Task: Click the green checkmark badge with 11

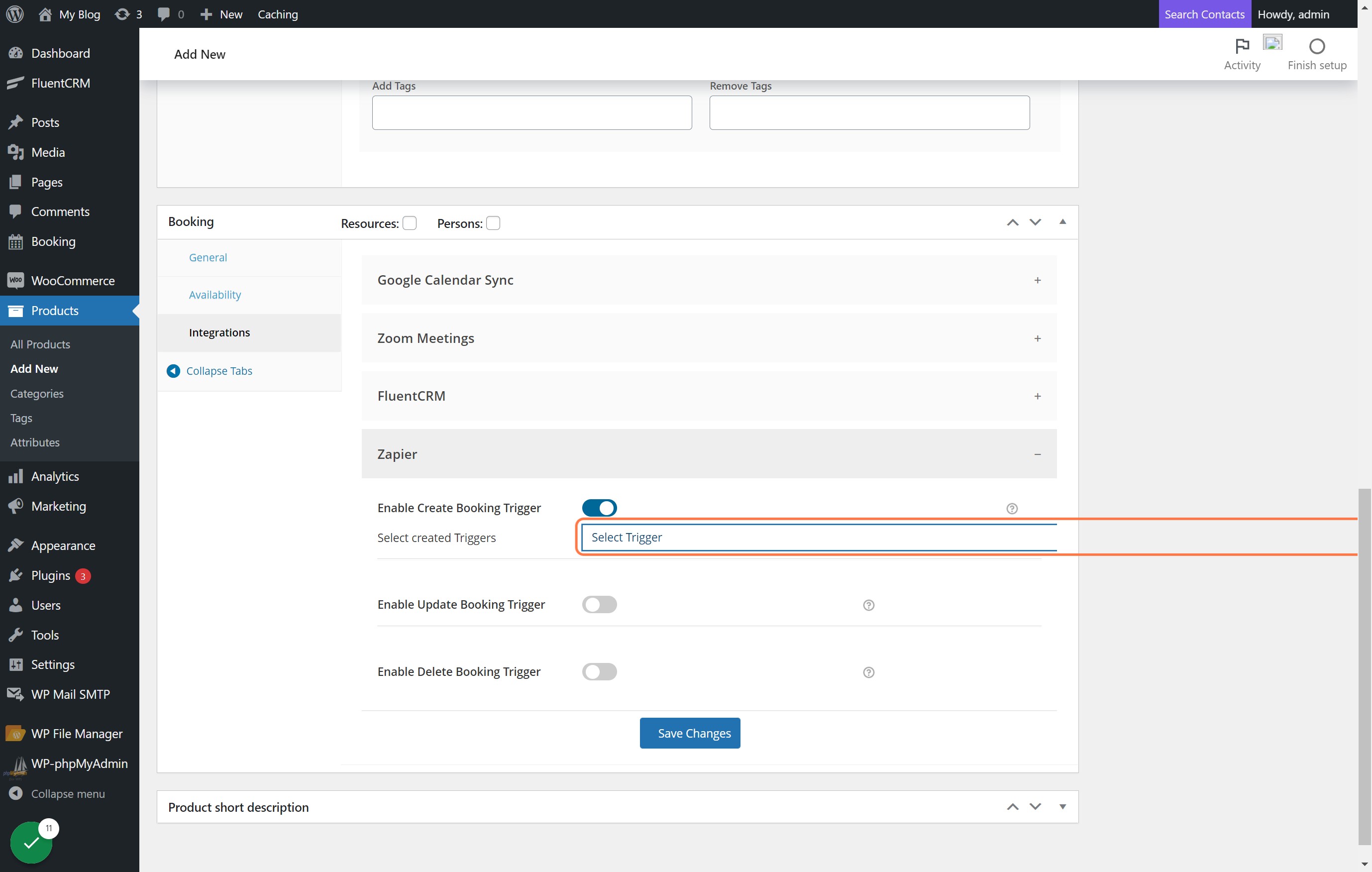Action: click(31, 842)
